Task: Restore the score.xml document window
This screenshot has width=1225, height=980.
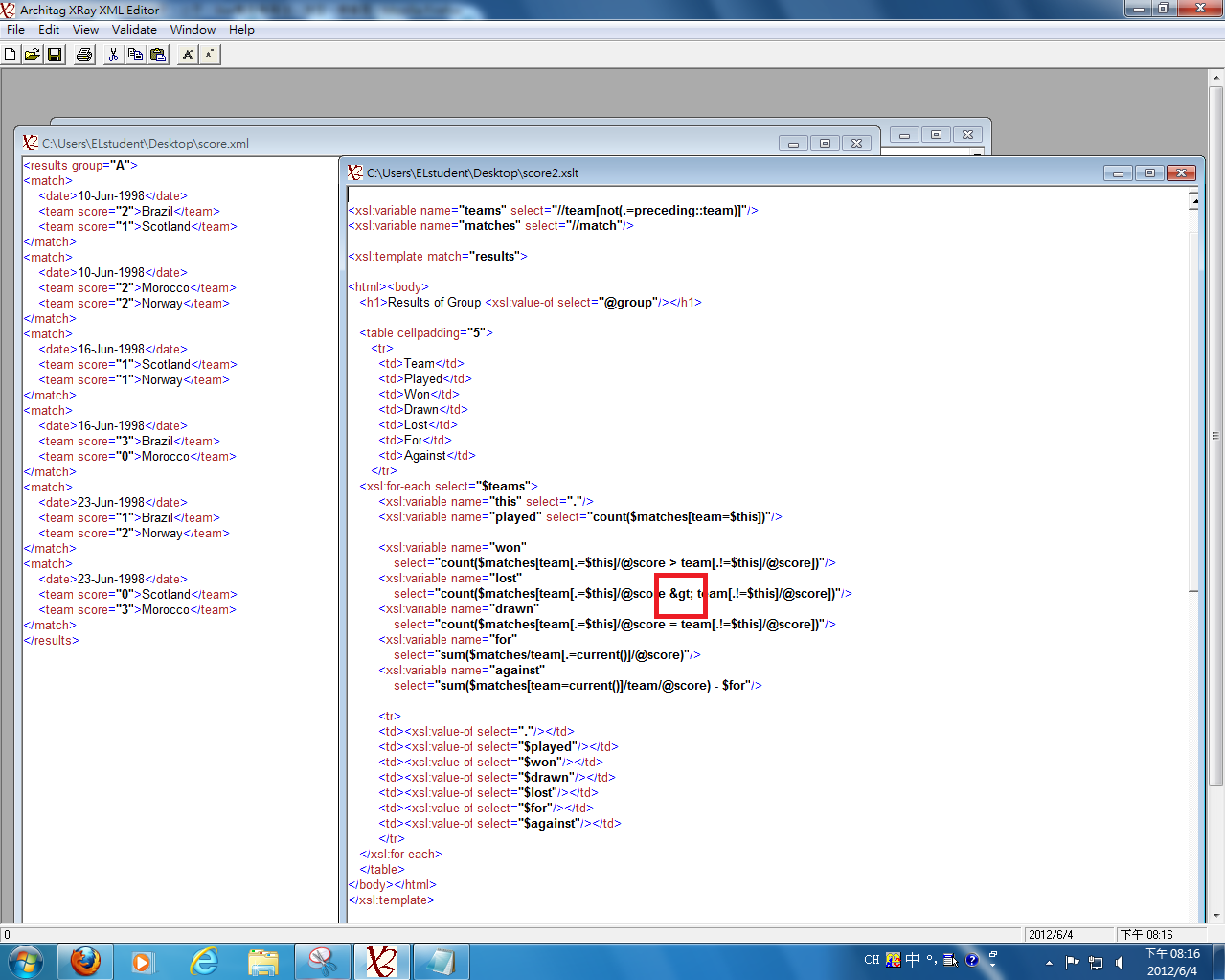Action: tap(825, 144)
